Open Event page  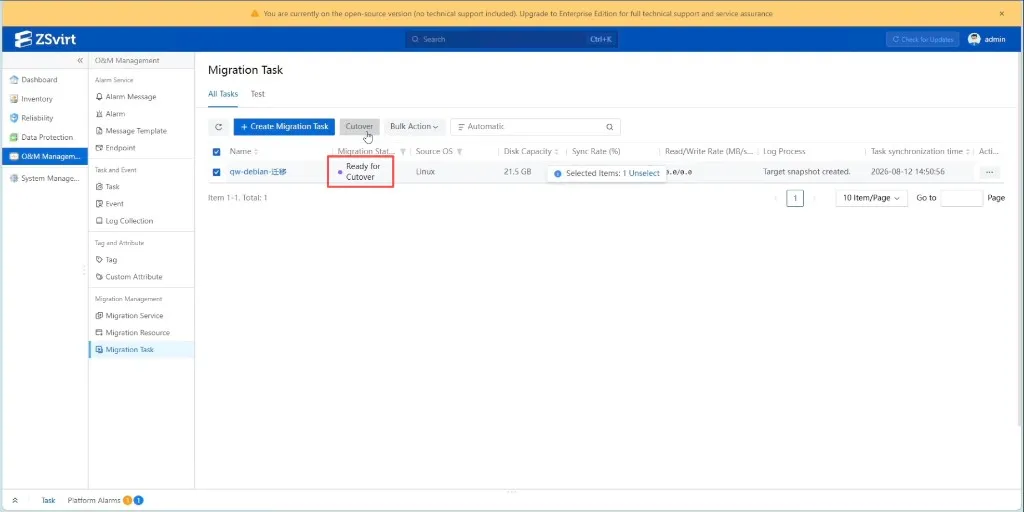[x=114, y=204]
